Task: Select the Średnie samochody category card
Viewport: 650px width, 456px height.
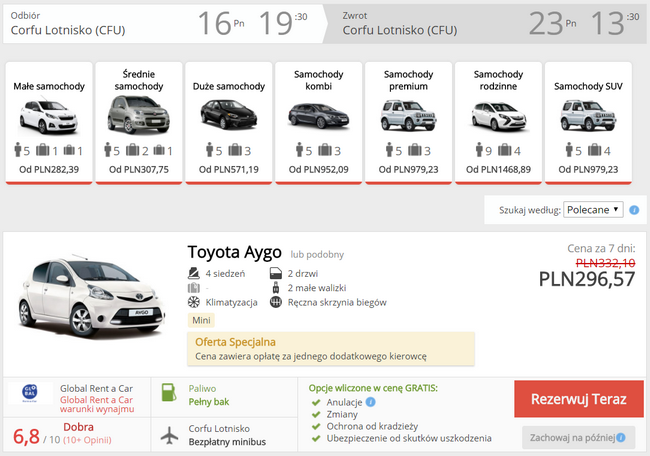Action: [x=139, y=123]
